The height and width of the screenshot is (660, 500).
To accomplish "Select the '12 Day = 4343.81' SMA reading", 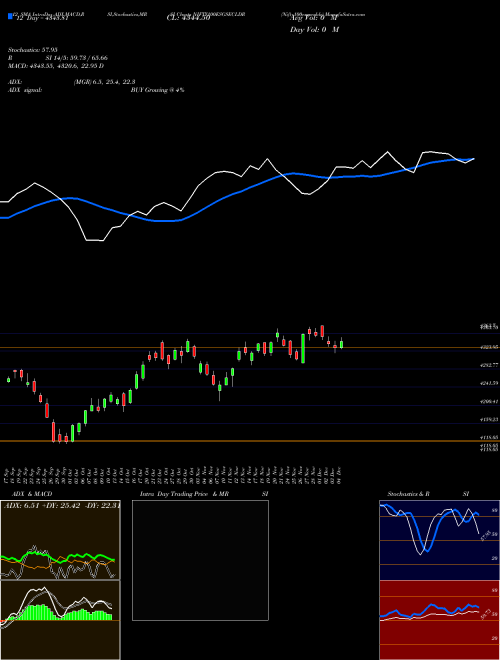I will 42,18.
